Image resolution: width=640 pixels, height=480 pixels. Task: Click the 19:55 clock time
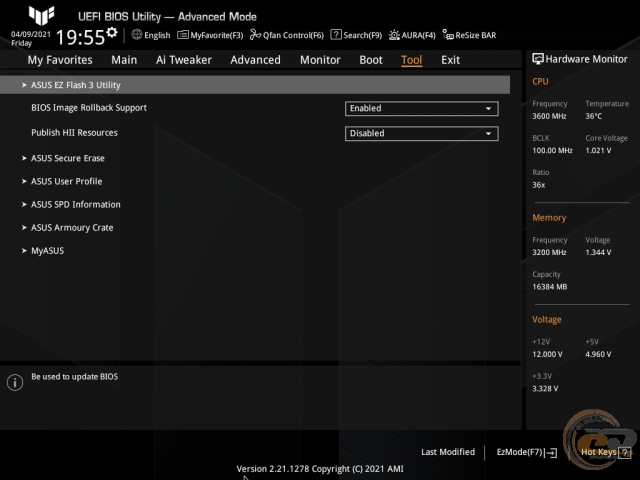[x=80, y=37]
